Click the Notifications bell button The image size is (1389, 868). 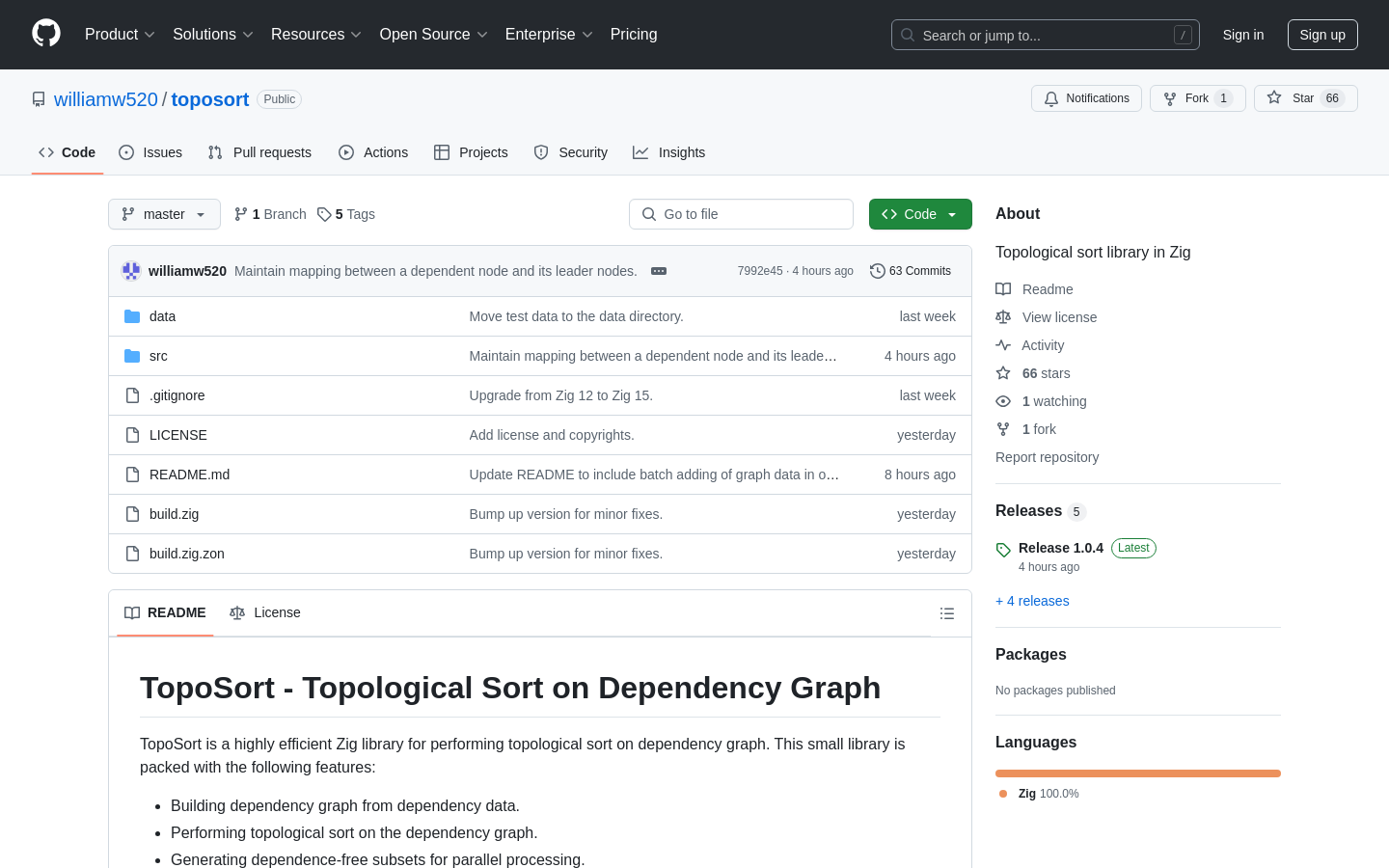[x=1086, y=98]
